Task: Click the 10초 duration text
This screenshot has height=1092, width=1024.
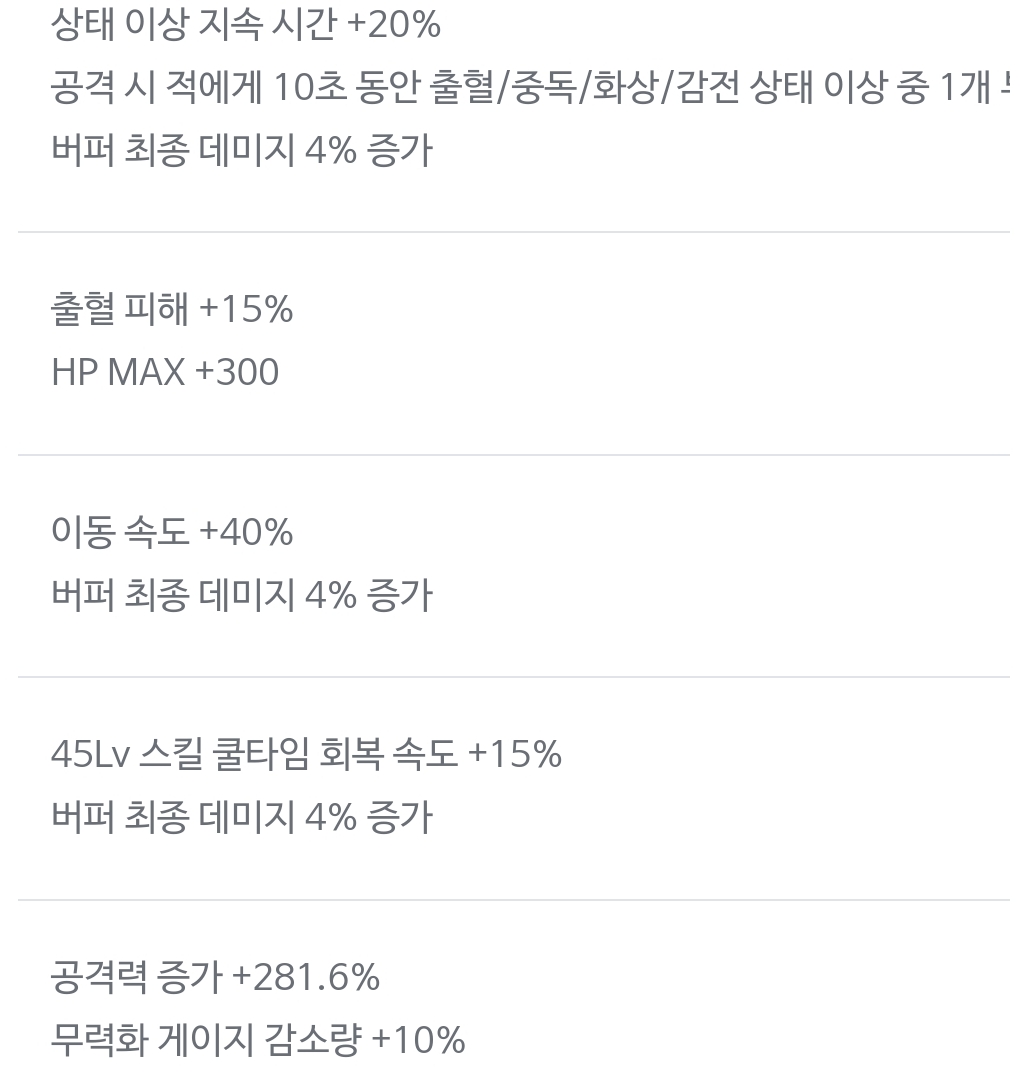Action: click(312, 88)
